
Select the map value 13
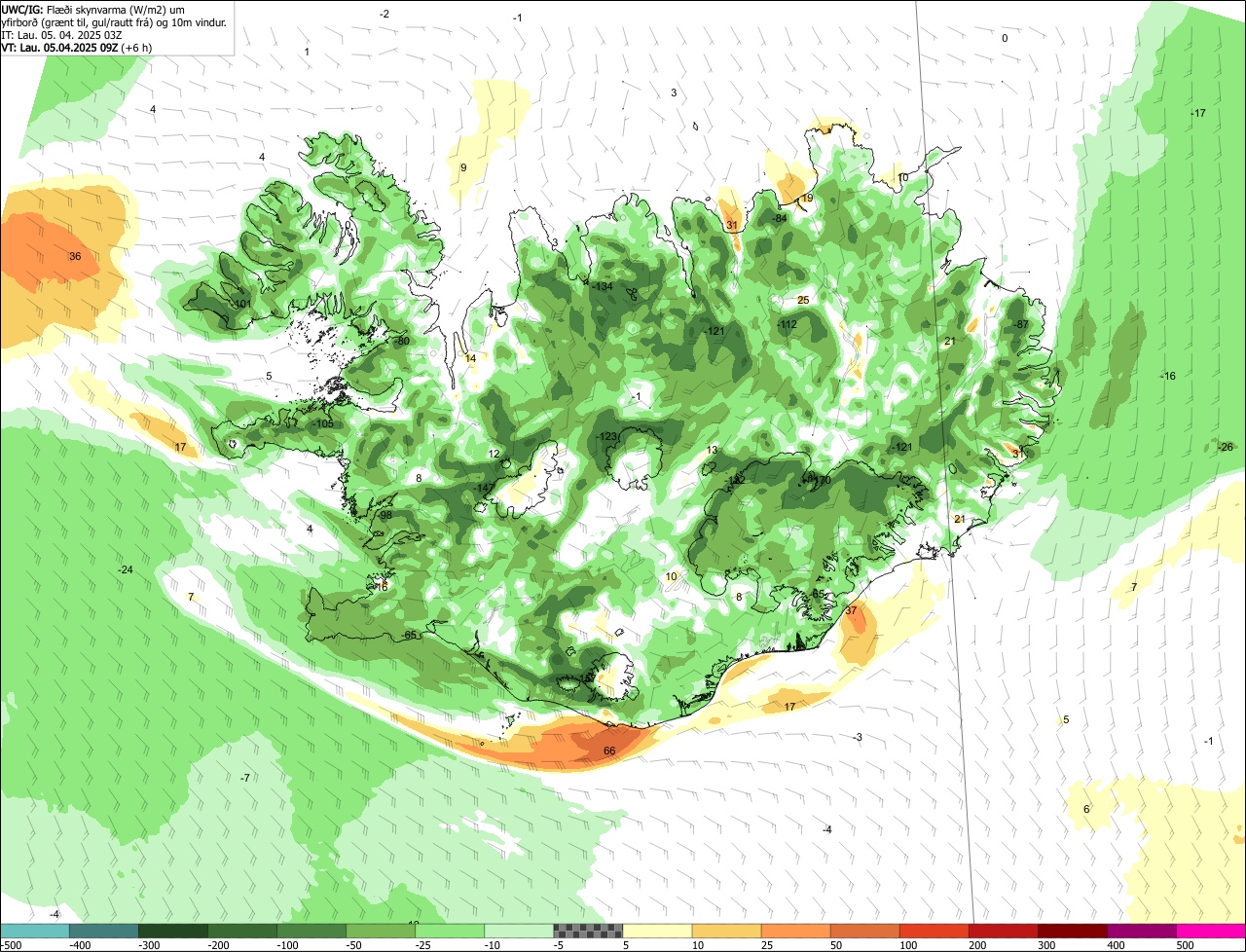(713, 451)
